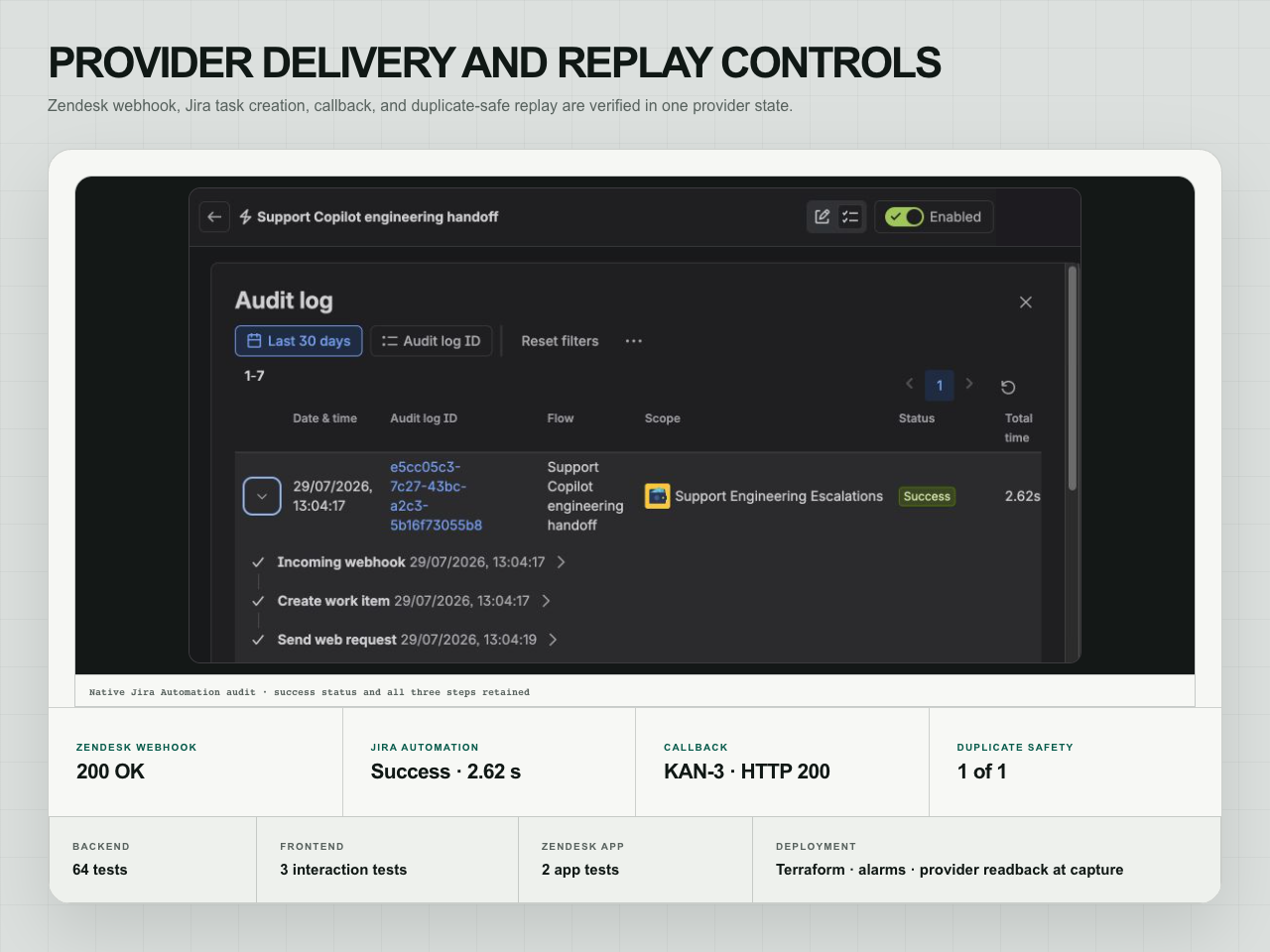Click the Incoming webhook checkmark icon
Viewport: 1270px width, 952px height.
pos(258,562)
